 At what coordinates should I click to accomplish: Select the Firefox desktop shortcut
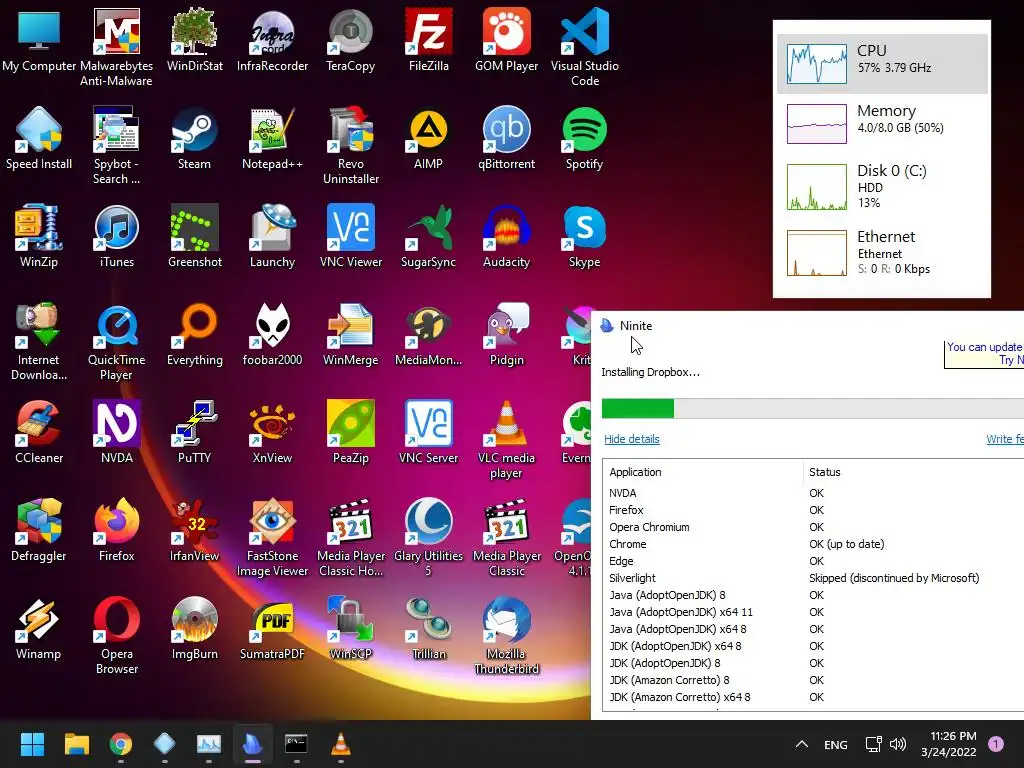pyautogui.click(x=116, y=529)
